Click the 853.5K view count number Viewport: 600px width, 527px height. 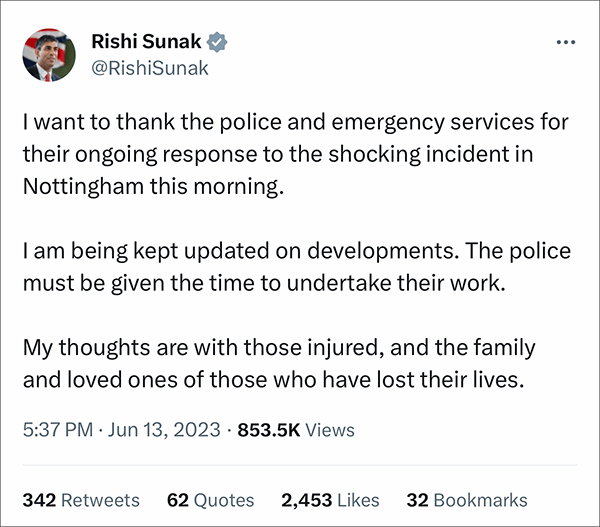(x=269, y=430)
